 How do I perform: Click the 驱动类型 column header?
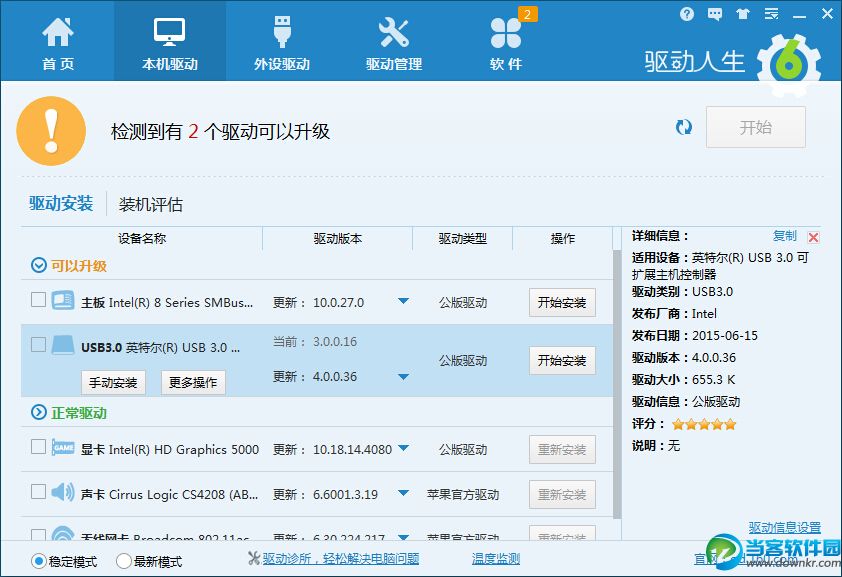[x=462, y=238]
